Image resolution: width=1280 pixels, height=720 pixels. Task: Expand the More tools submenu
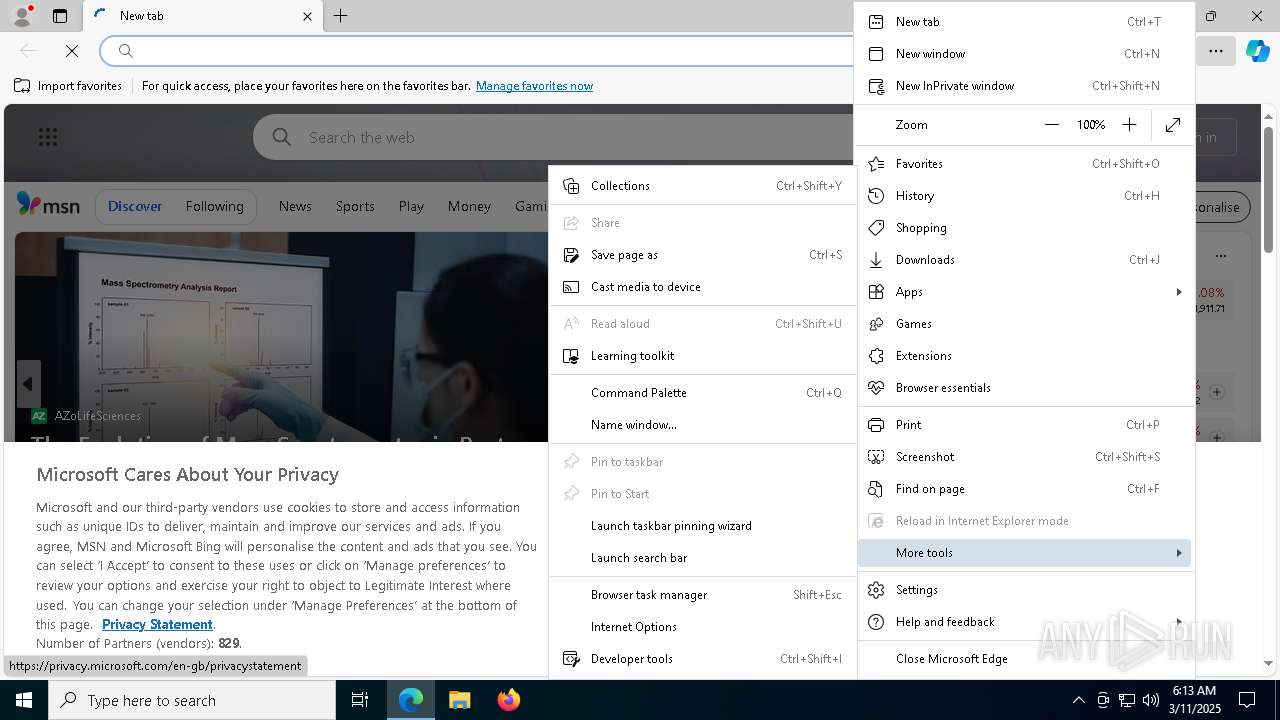click(x=1024, y=553)
